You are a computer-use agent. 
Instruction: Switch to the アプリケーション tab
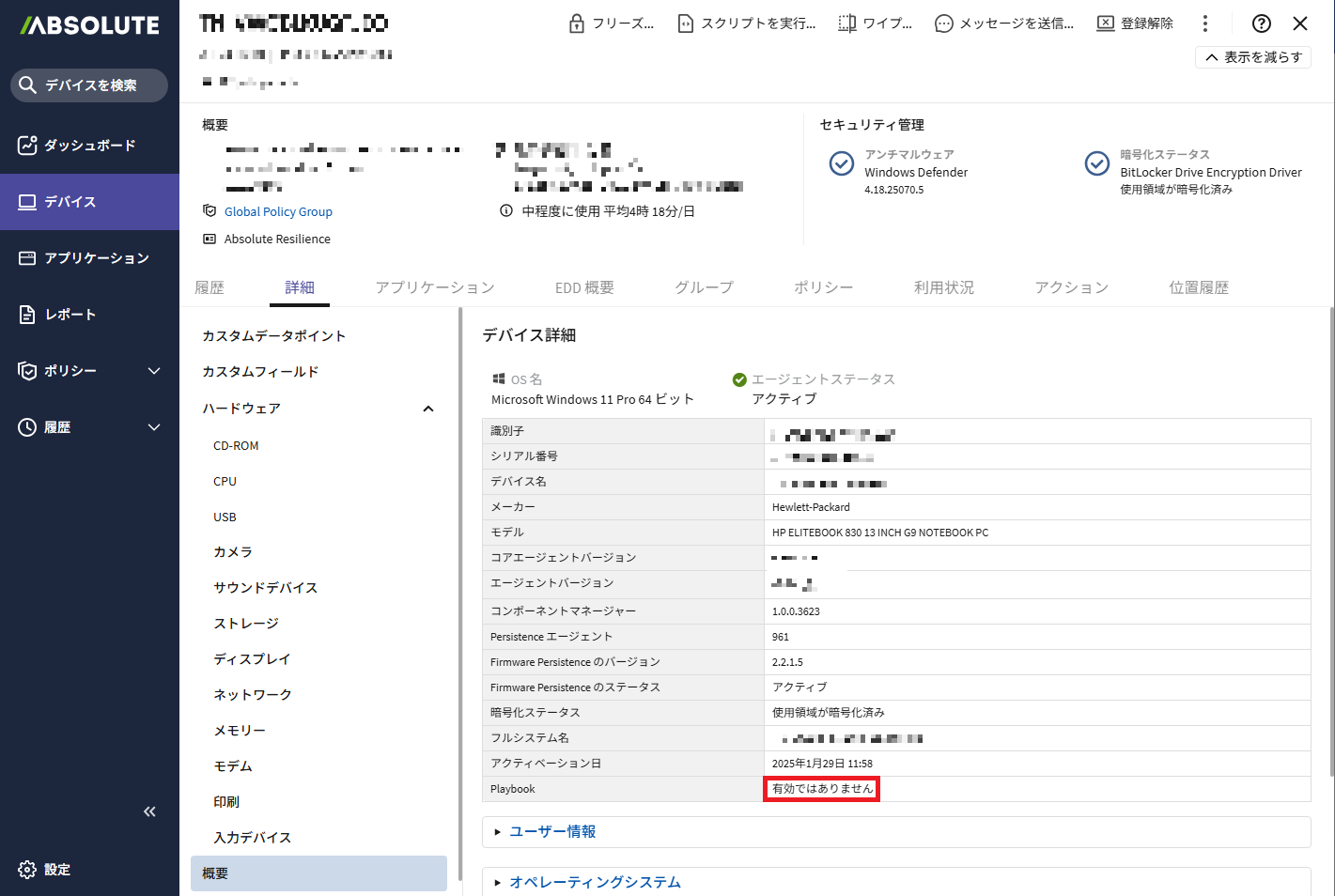pos(434,287)
